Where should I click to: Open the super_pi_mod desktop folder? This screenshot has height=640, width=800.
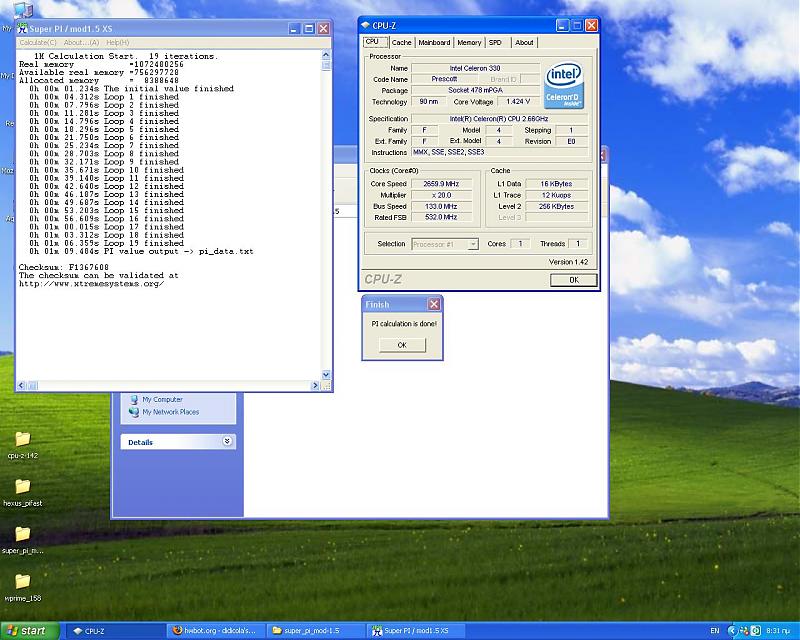click(x=22, y=535)
